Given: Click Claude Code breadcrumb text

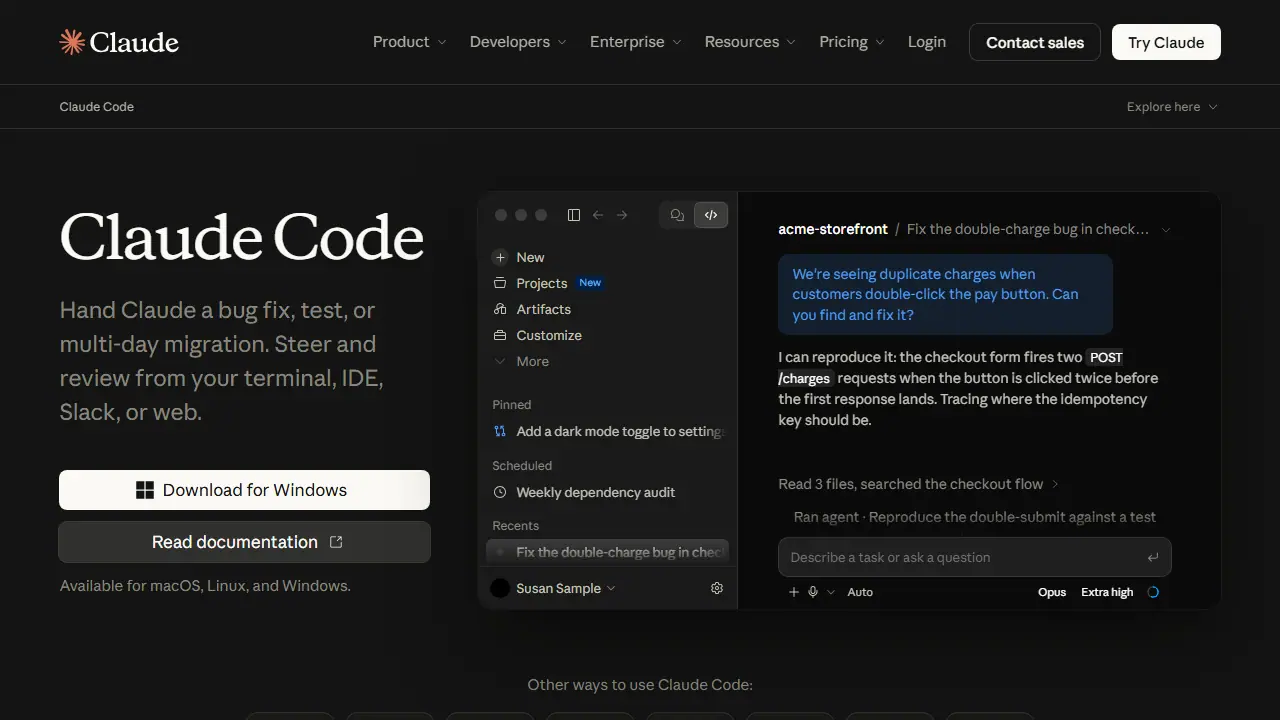Looking at the screenshot, I should coord(97,107).
